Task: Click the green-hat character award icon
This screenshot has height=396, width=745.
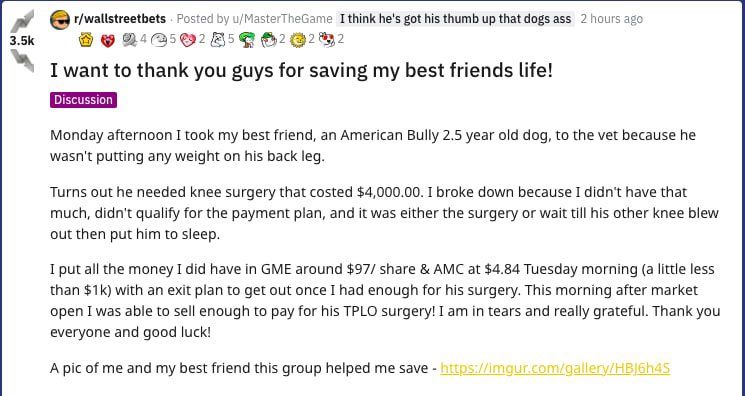Action: pos(269,40)
